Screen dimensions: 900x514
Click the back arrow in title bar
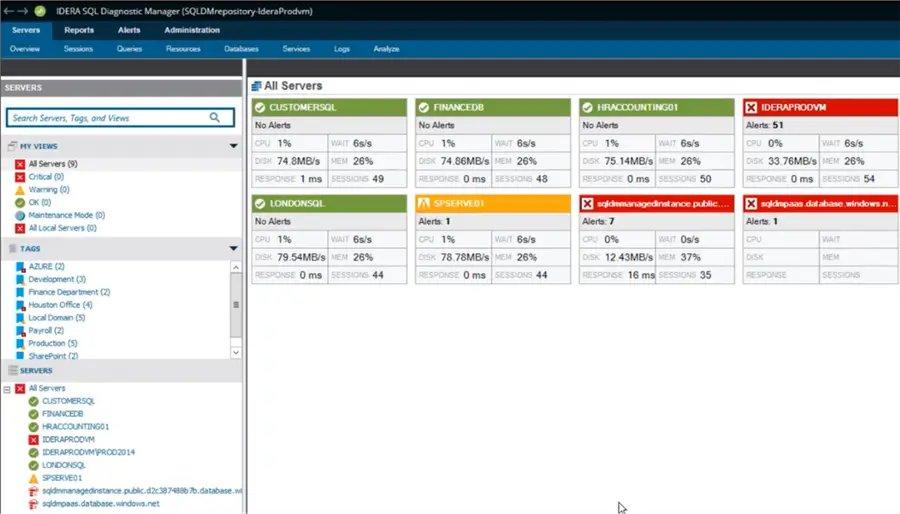click(9, 11)
